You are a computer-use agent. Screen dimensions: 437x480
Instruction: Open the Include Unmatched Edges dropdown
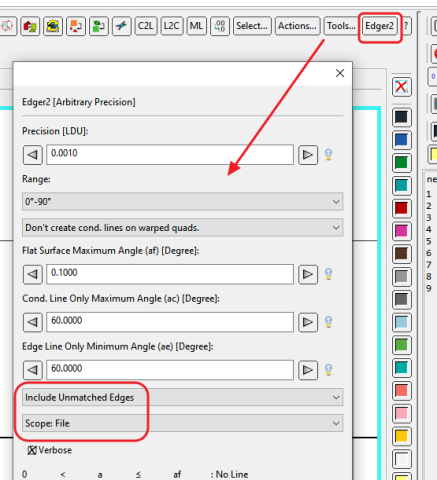(x=182, y=397)
